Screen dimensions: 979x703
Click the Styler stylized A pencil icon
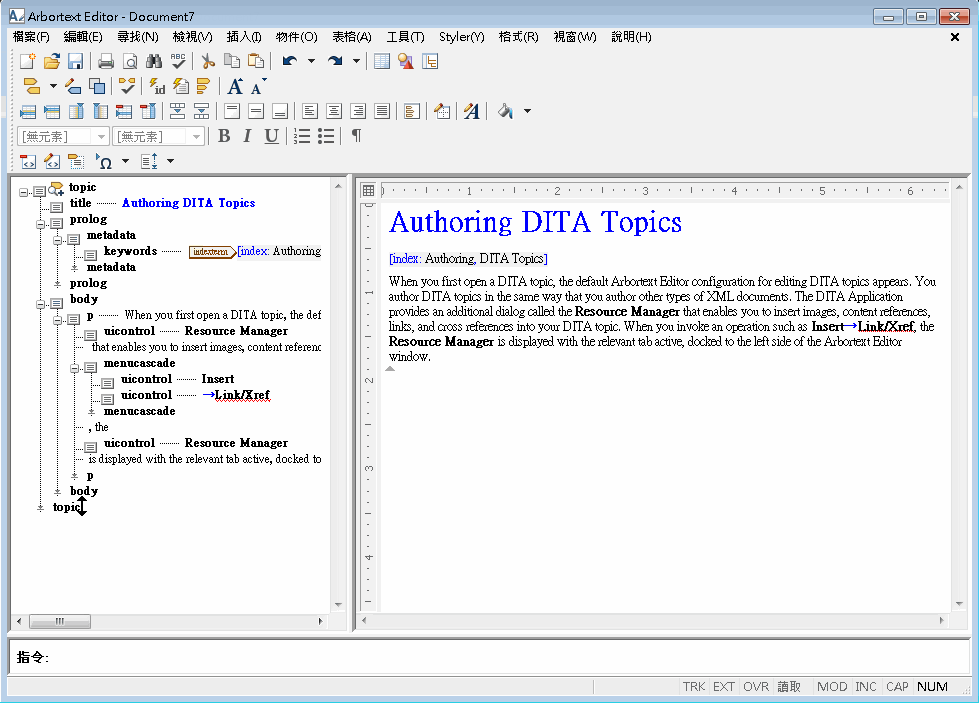click(x=471, y=111)
